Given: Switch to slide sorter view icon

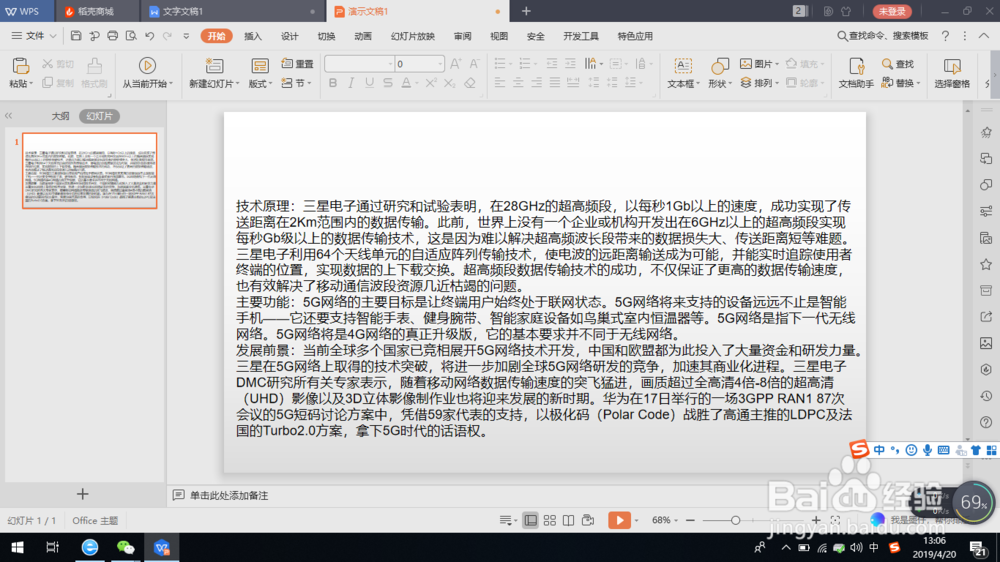Looking at the screenshot, I should pos(550,521).
